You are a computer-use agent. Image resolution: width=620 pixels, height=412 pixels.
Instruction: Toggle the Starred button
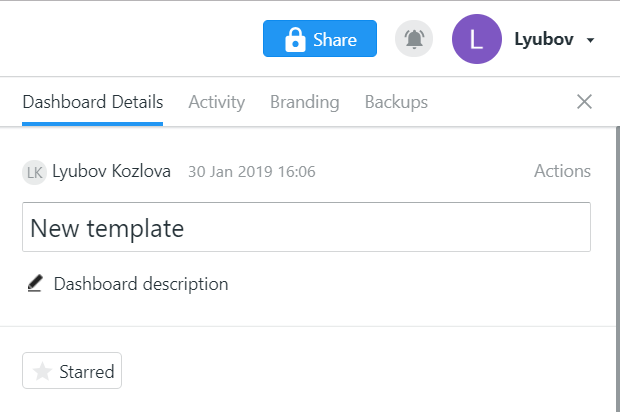coord(72,370)
